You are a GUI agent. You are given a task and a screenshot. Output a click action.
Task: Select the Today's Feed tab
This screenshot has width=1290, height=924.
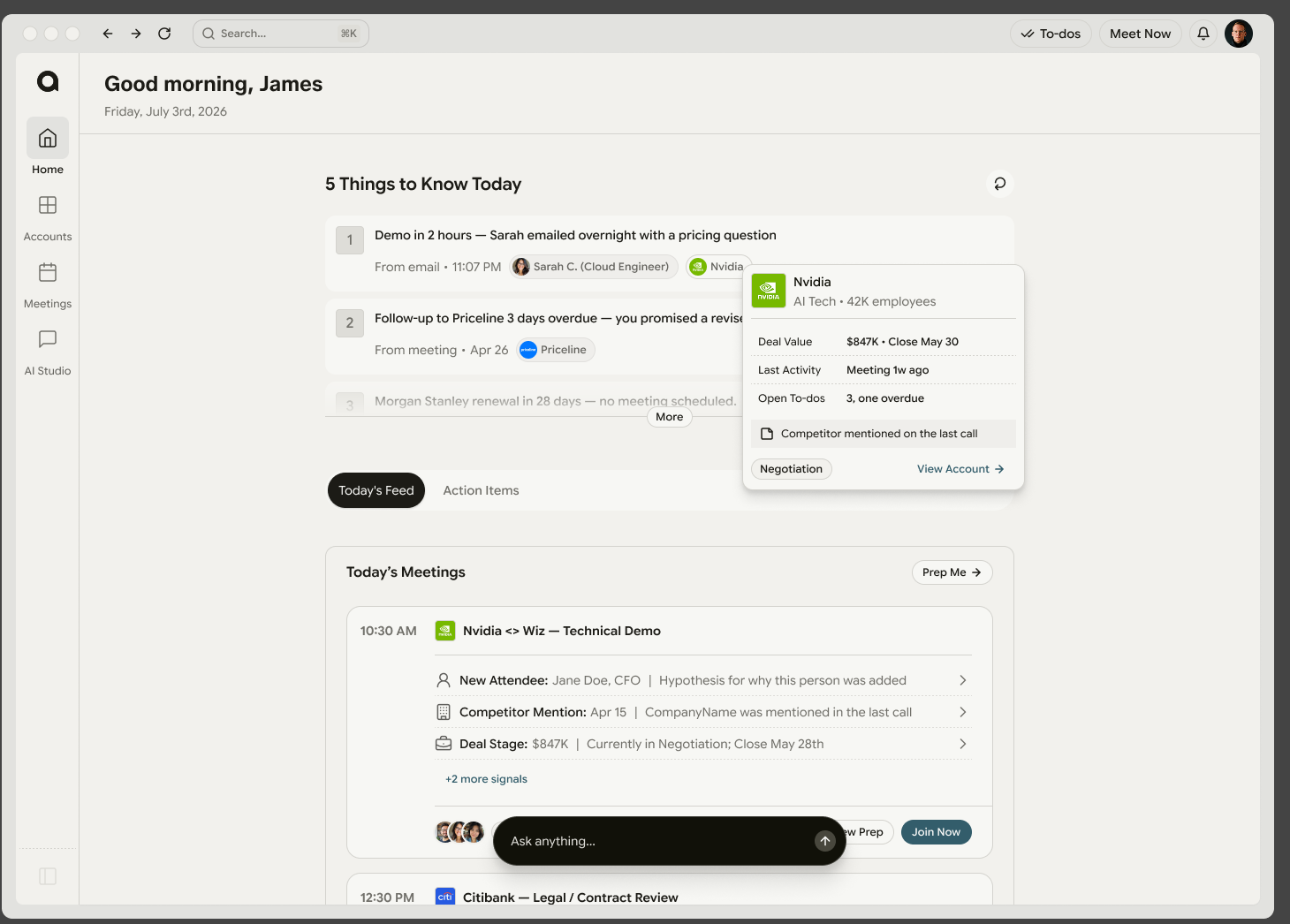click(x=376, y=490)
